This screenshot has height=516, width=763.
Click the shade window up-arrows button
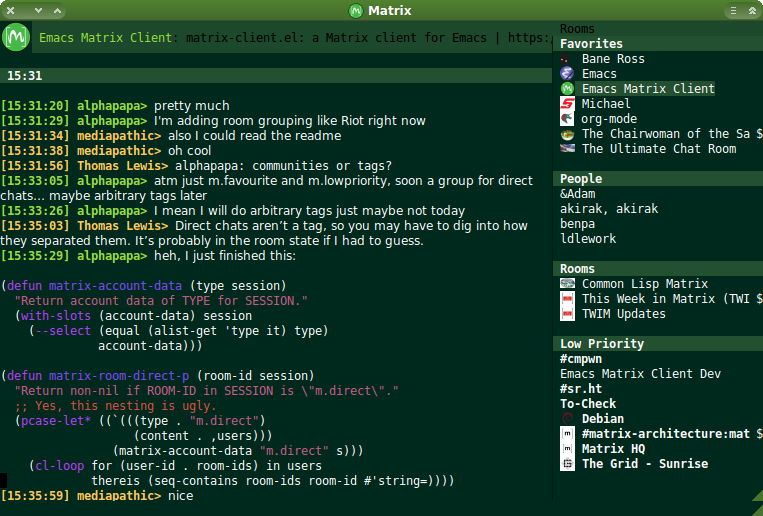pos(752,10)
